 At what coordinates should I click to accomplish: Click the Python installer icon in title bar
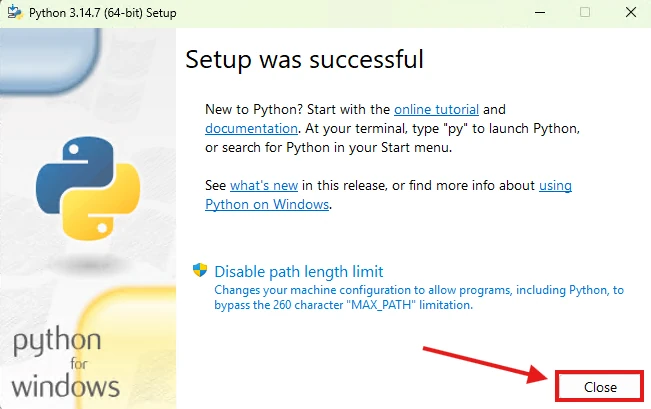tap(15, 12)
